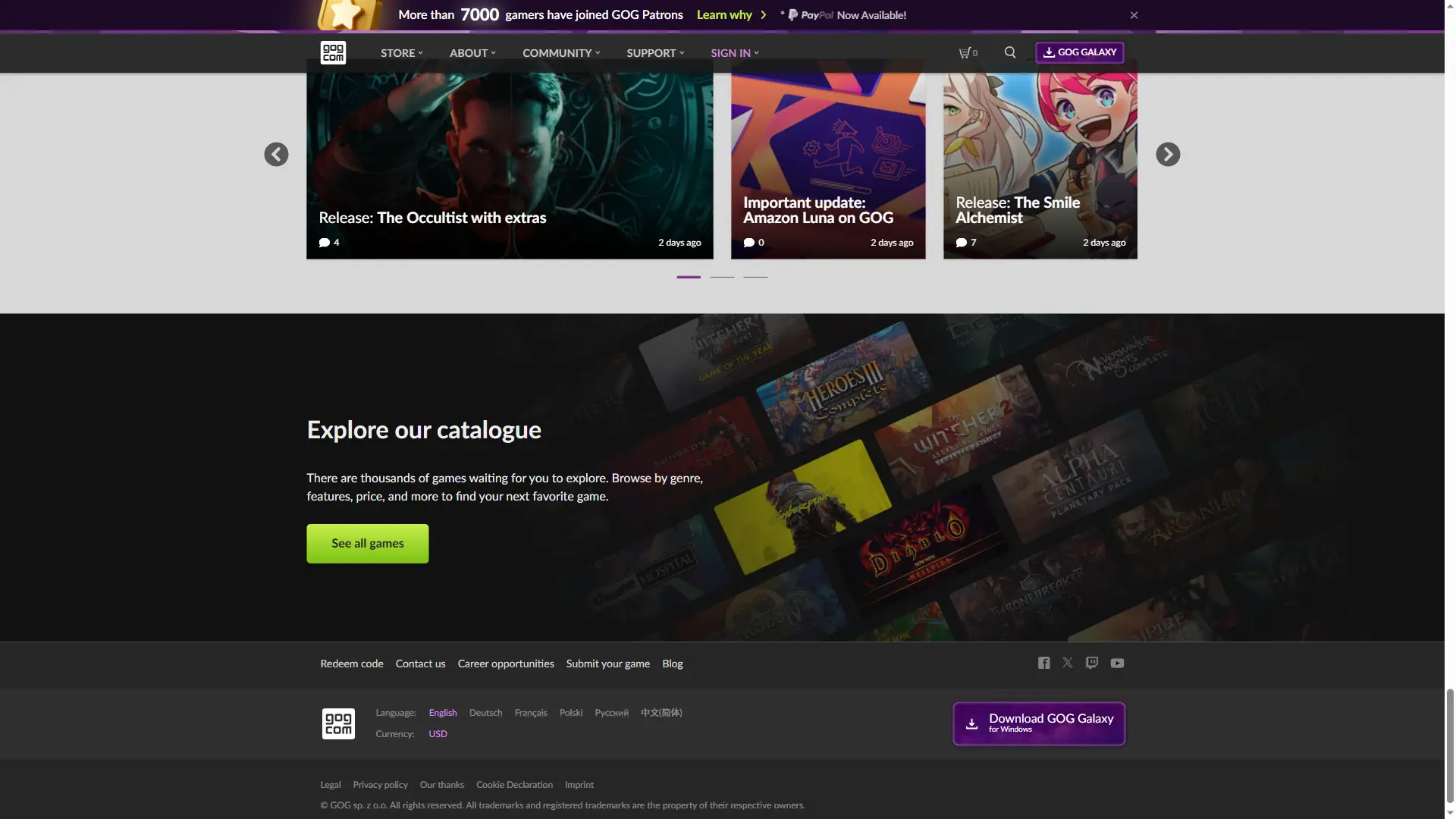Open GOG's X (Twitter) icon

[1068, 664]
